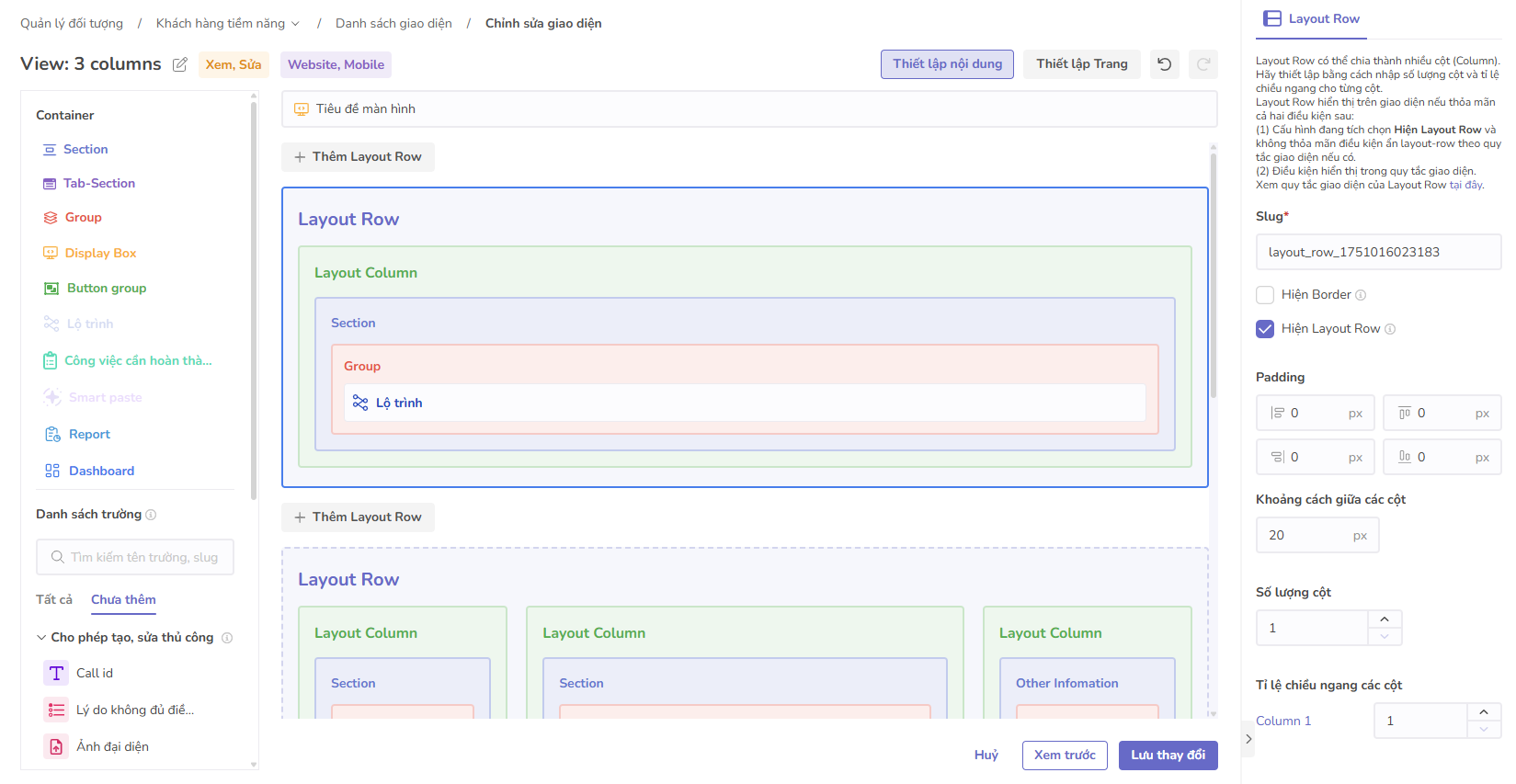
Task: Increase Số lượng cột with up arrow
Action: click(1385, 619)
